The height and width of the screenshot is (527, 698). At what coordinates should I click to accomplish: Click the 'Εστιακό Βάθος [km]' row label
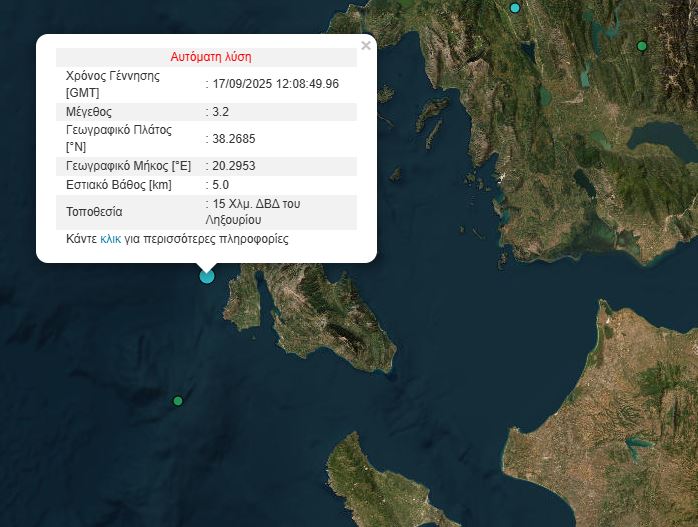click(119, 185)
